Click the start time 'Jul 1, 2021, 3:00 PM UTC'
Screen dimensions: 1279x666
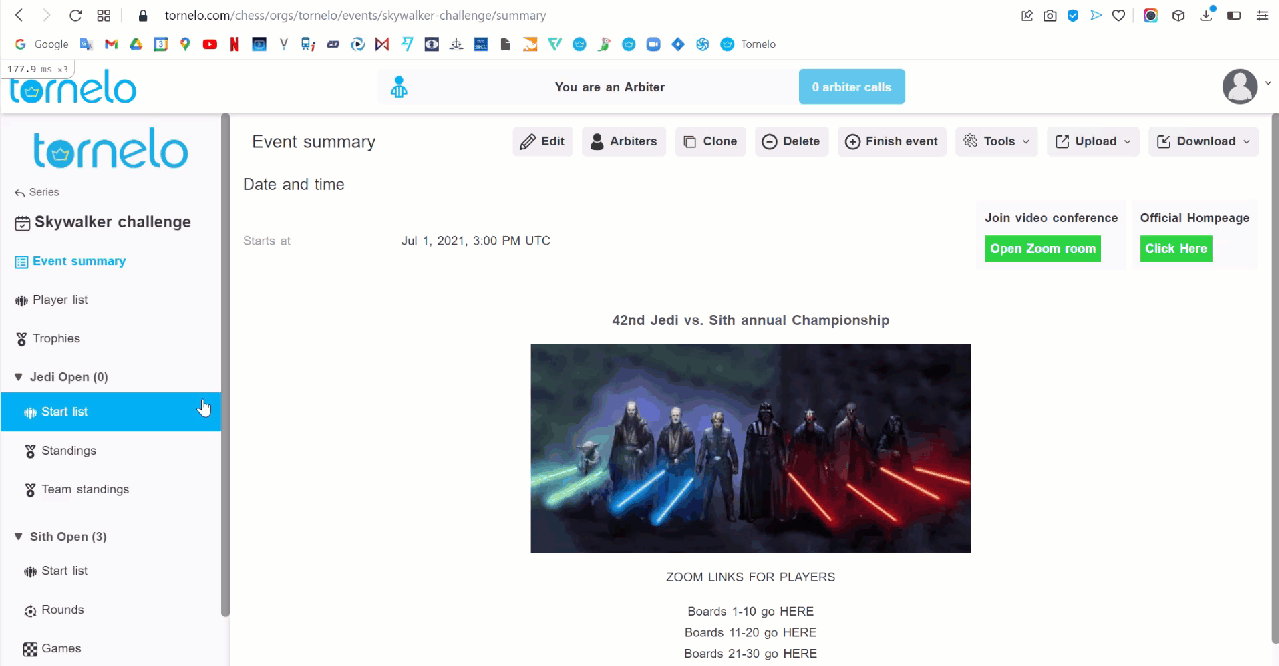pos(476,241)
